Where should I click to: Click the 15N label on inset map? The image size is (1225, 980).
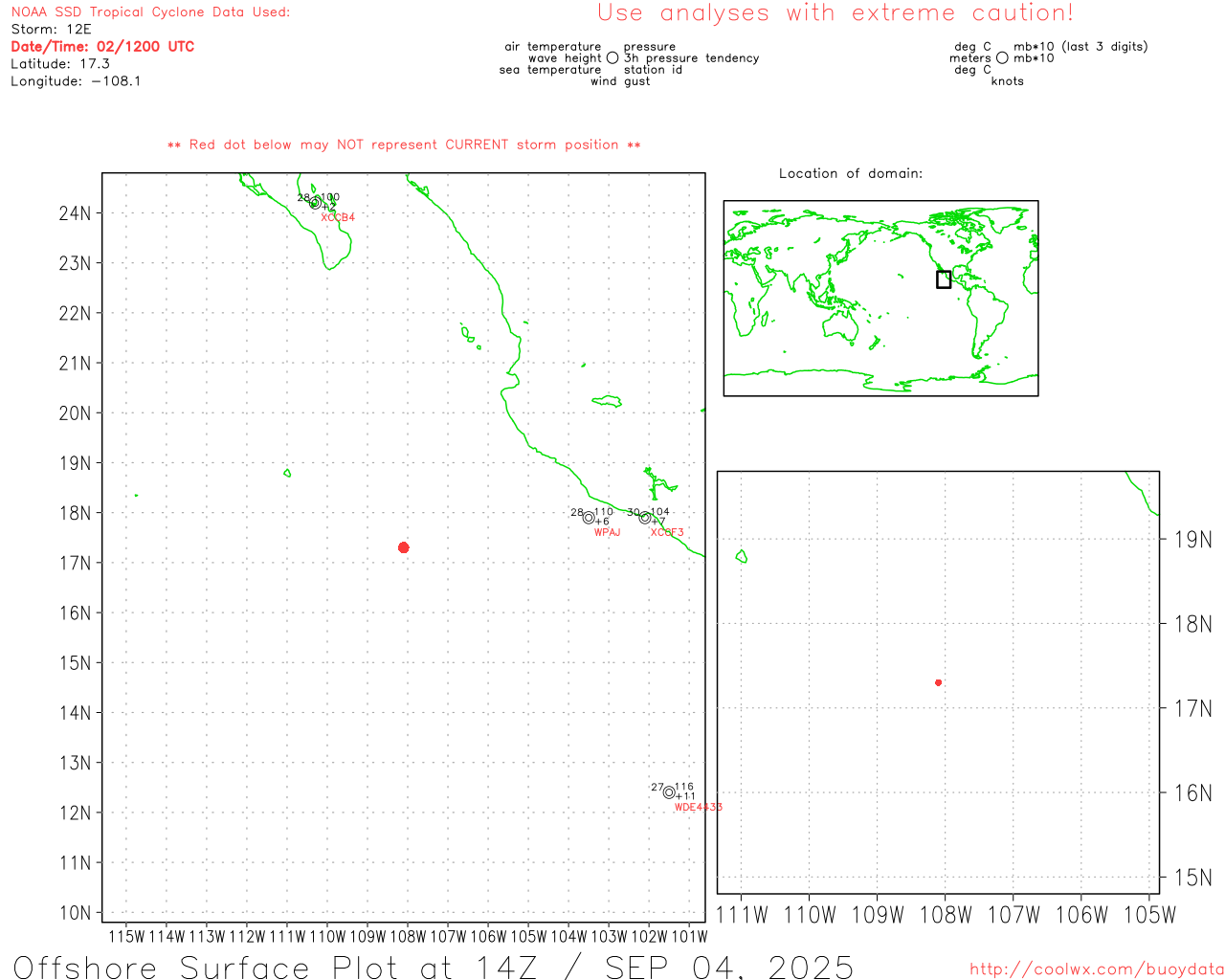(1192, 878)
